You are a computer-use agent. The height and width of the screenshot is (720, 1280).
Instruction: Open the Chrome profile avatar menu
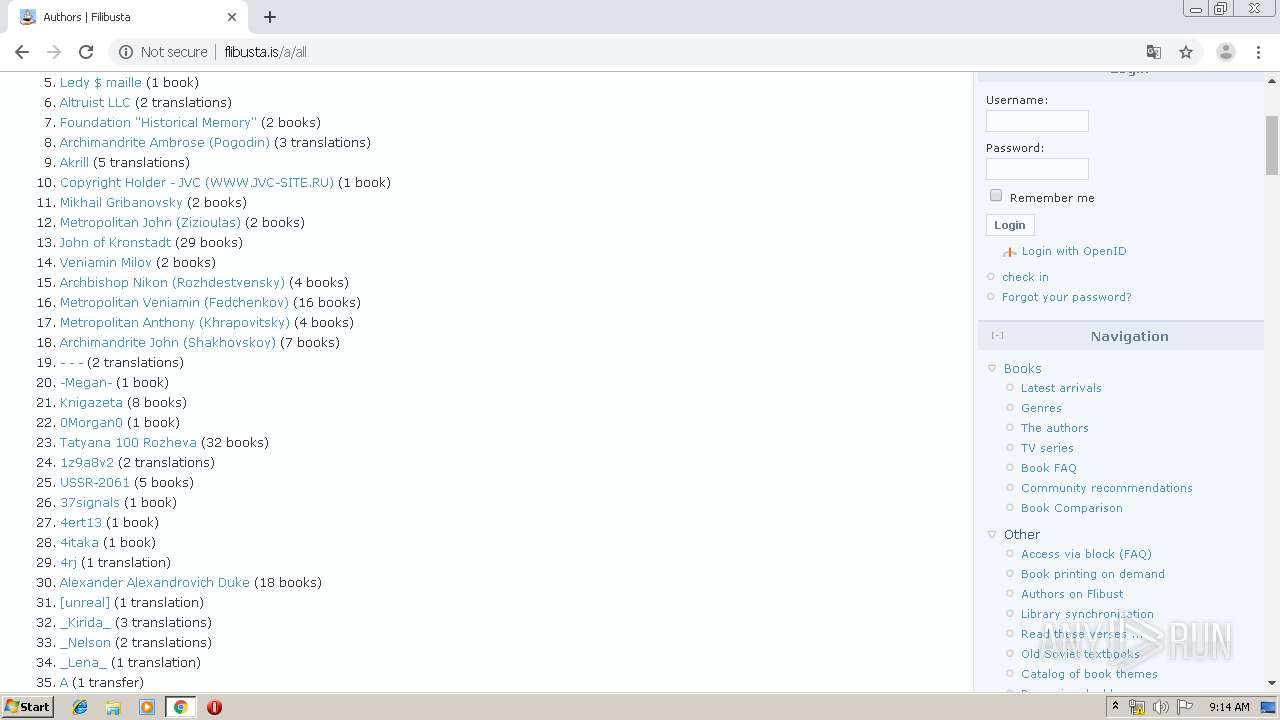click(1225, 52)
